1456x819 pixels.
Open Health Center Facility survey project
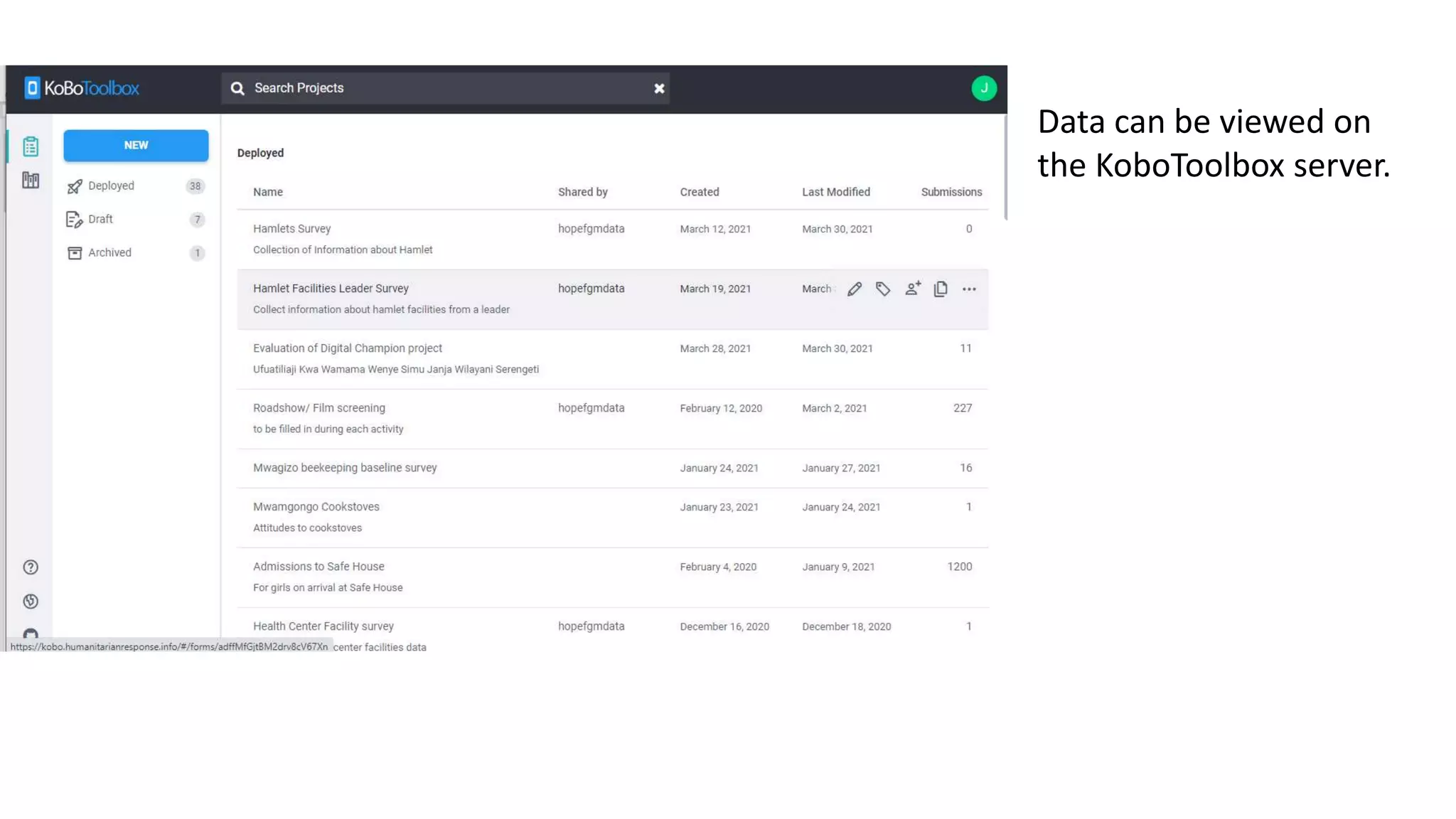pyautogui.click(x=323, y=626)
